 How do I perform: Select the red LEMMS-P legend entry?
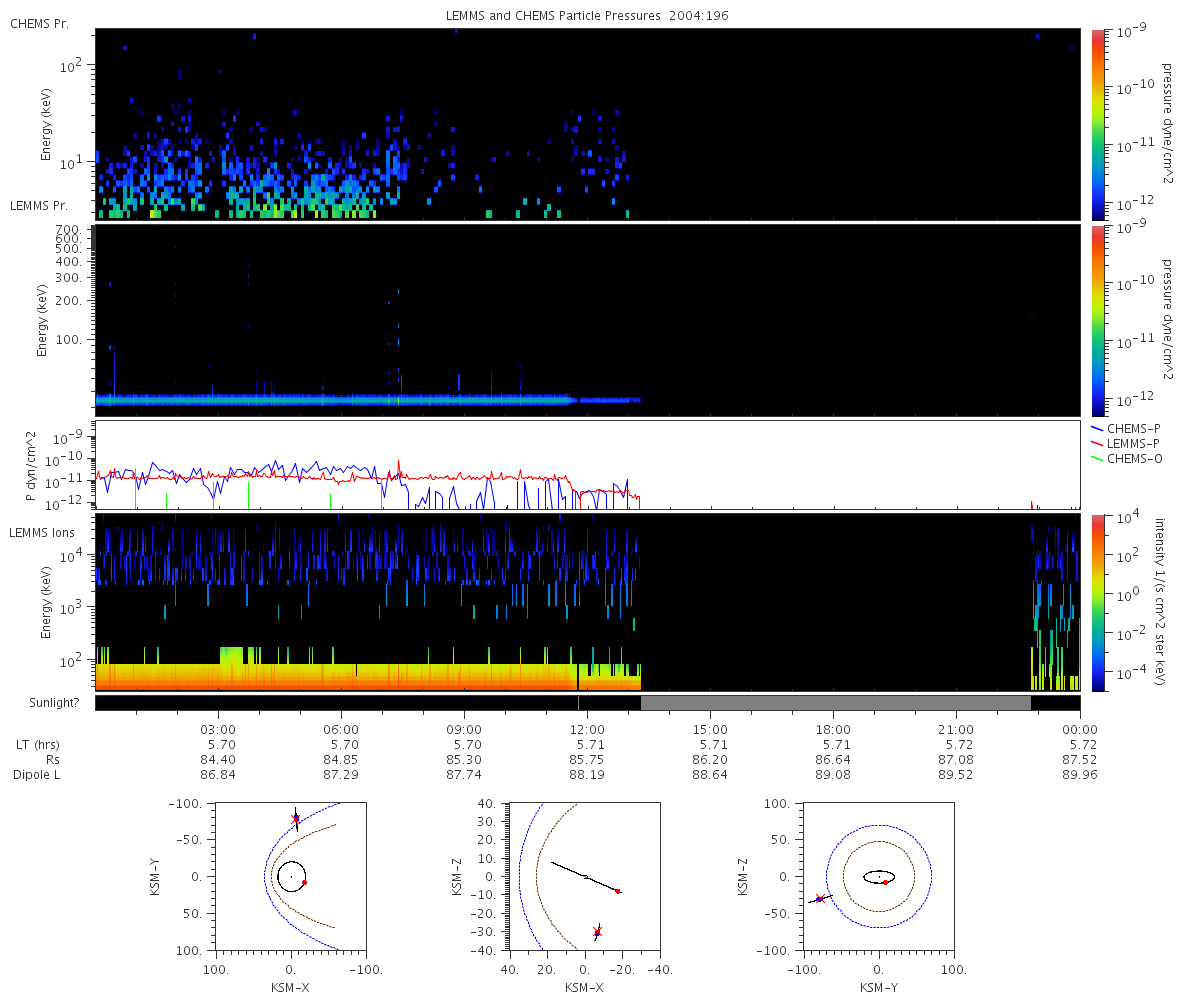point(1129,443)
